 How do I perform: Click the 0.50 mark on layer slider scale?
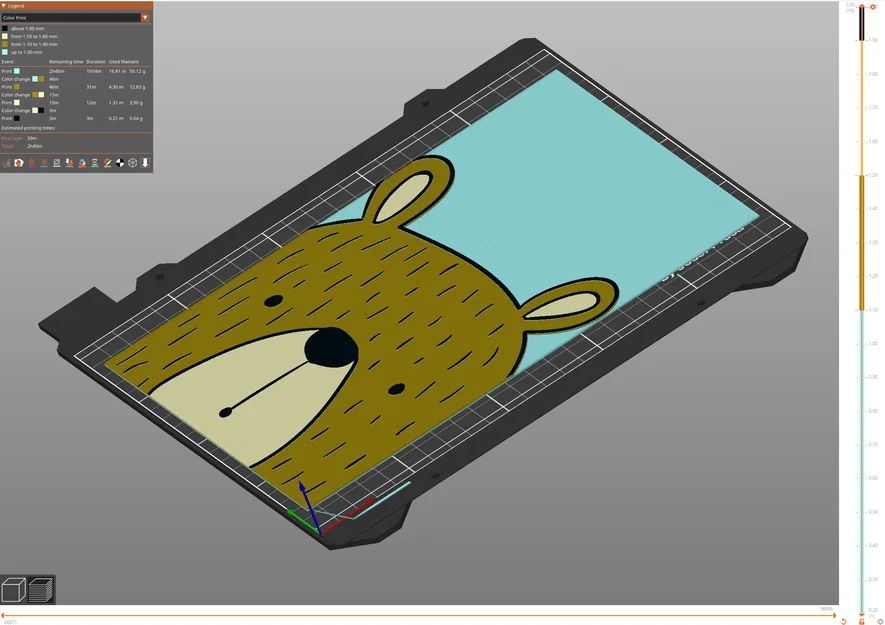[873, 512]
